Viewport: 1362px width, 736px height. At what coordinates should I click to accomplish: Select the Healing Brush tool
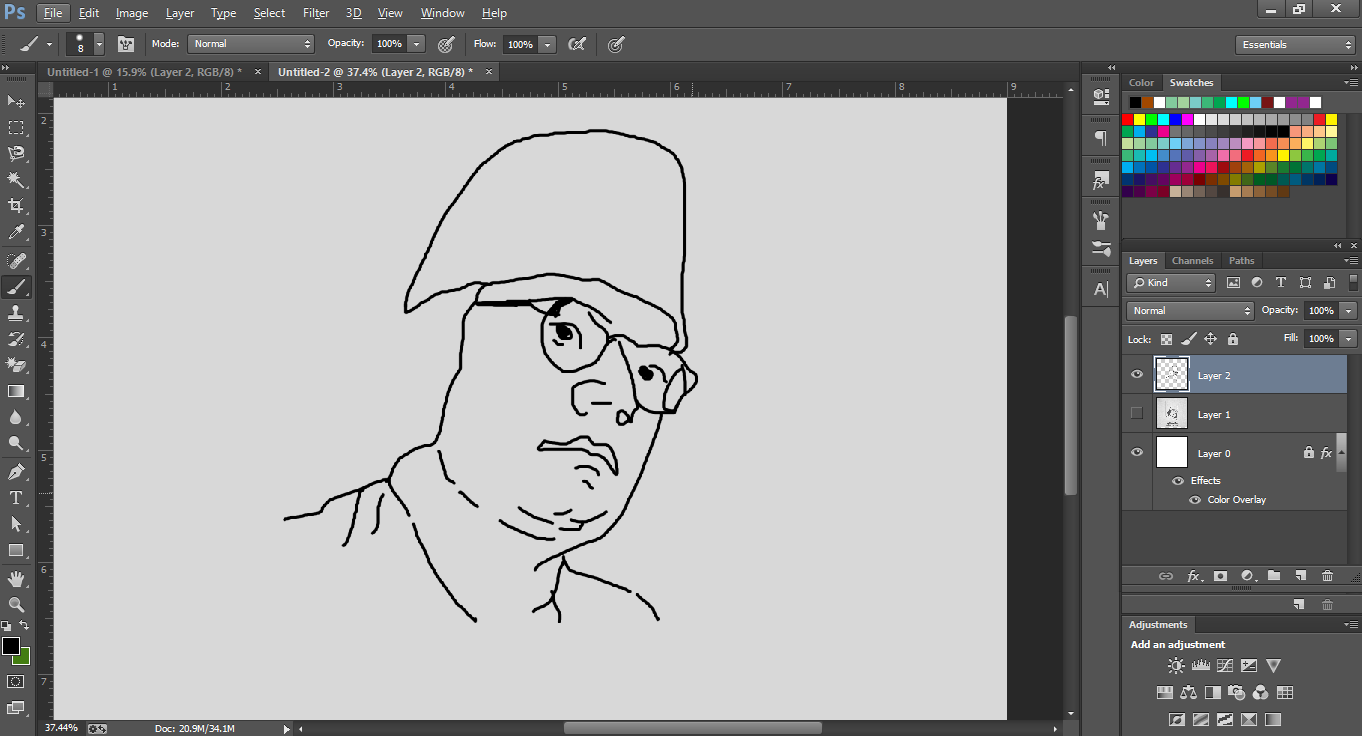(x=16, y=261)
